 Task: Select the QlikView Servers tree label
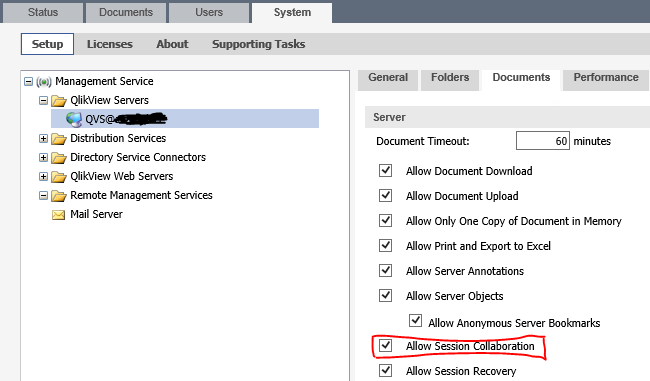coord(109,100)
